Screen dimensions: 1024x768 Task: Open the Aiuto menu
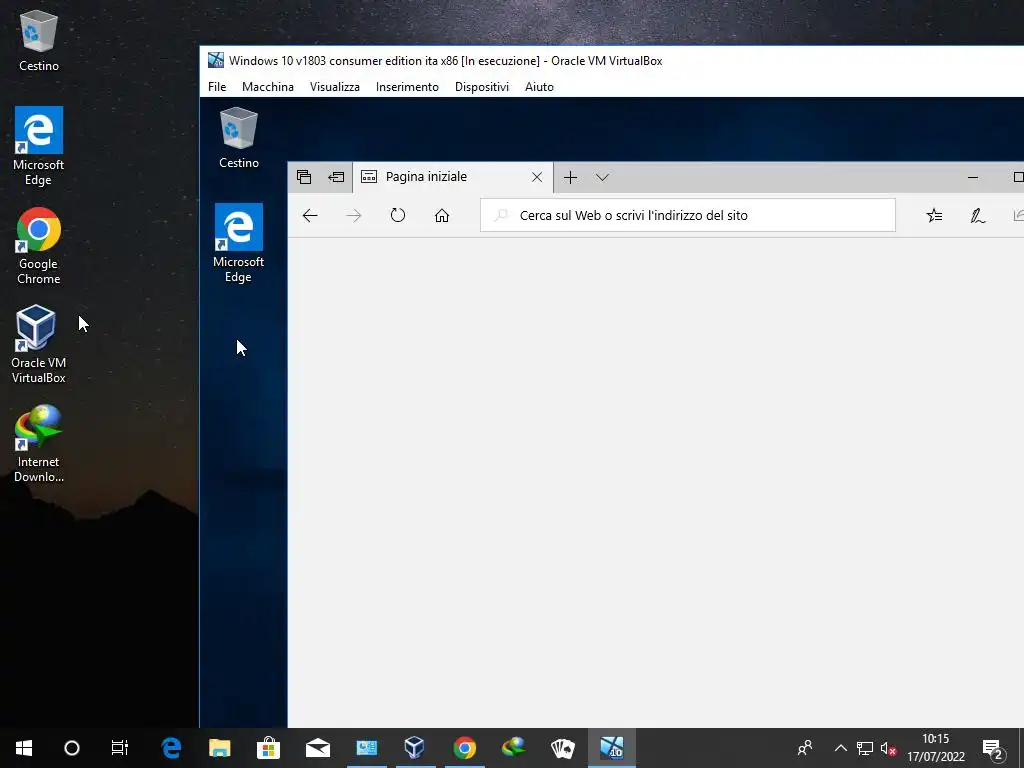pyautogui.click(x=539, y=87)
